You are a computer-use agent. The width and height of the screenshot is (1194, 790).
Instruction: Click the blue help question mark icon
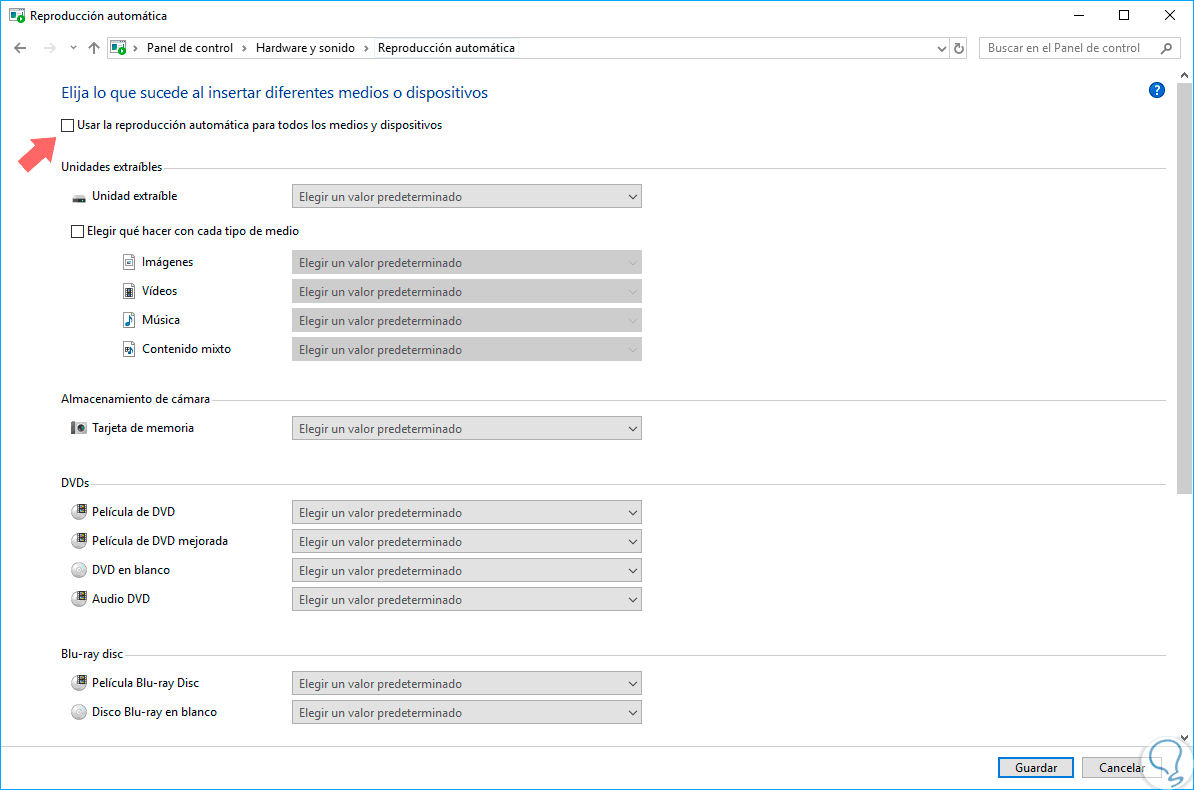click(x=1157, y=91)
